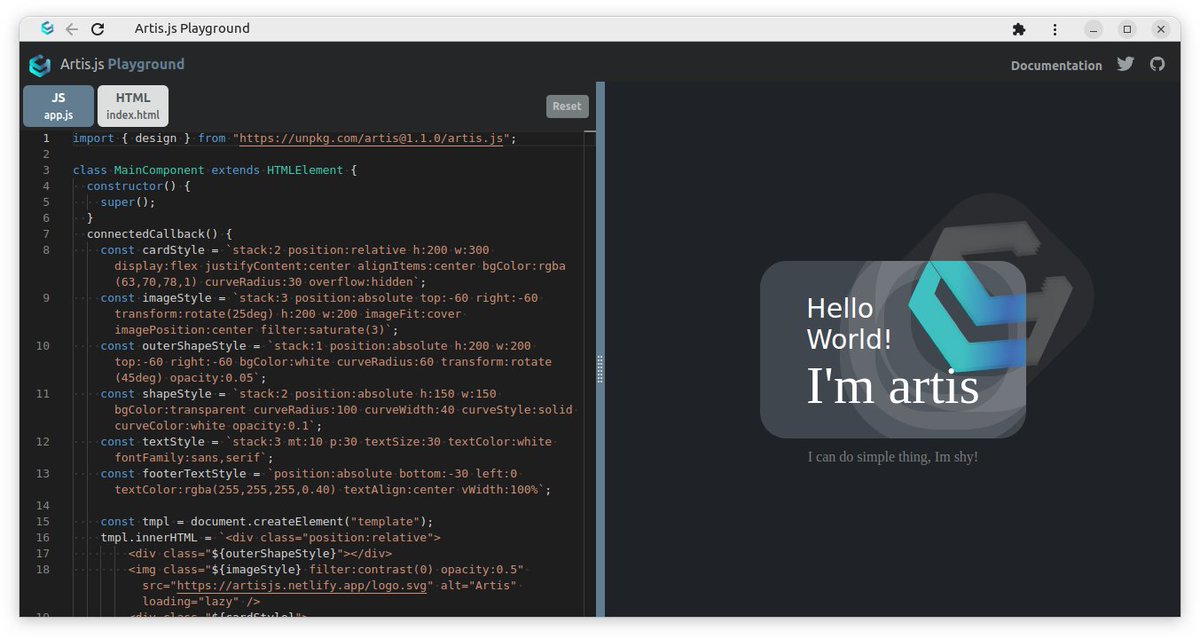Click line number 18 in gutter

pos(42,570)
